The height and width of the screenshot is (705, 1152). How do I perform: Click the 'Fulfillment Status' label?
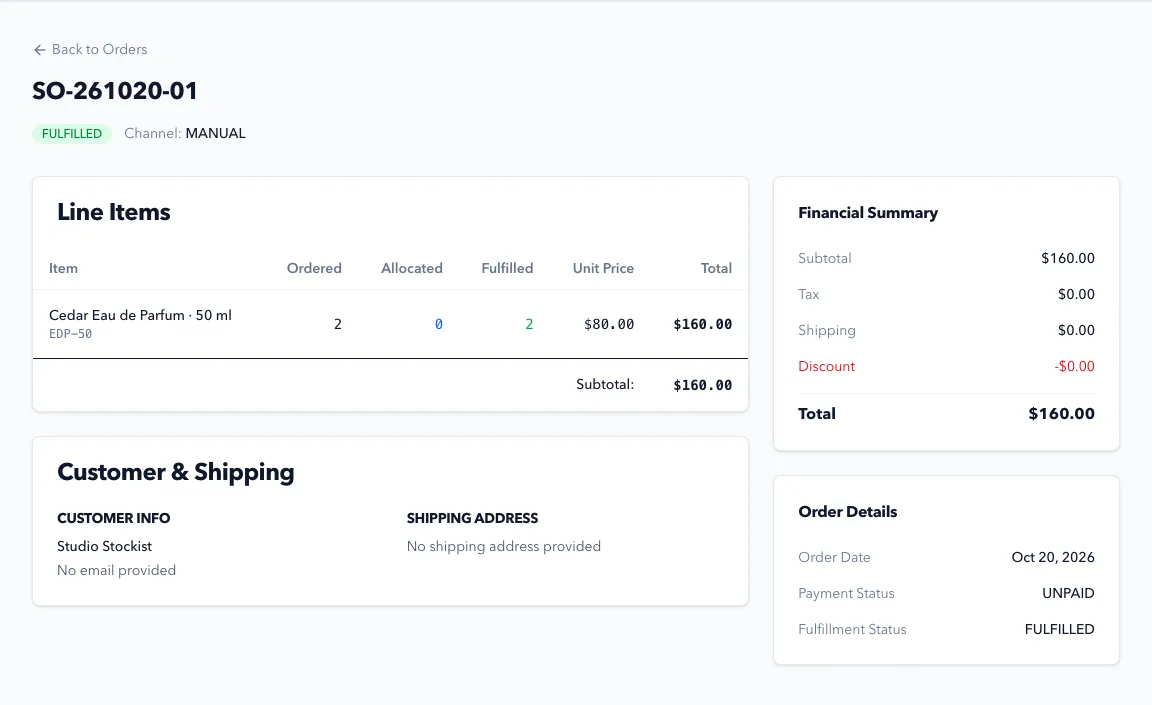[x=852, y=629]
